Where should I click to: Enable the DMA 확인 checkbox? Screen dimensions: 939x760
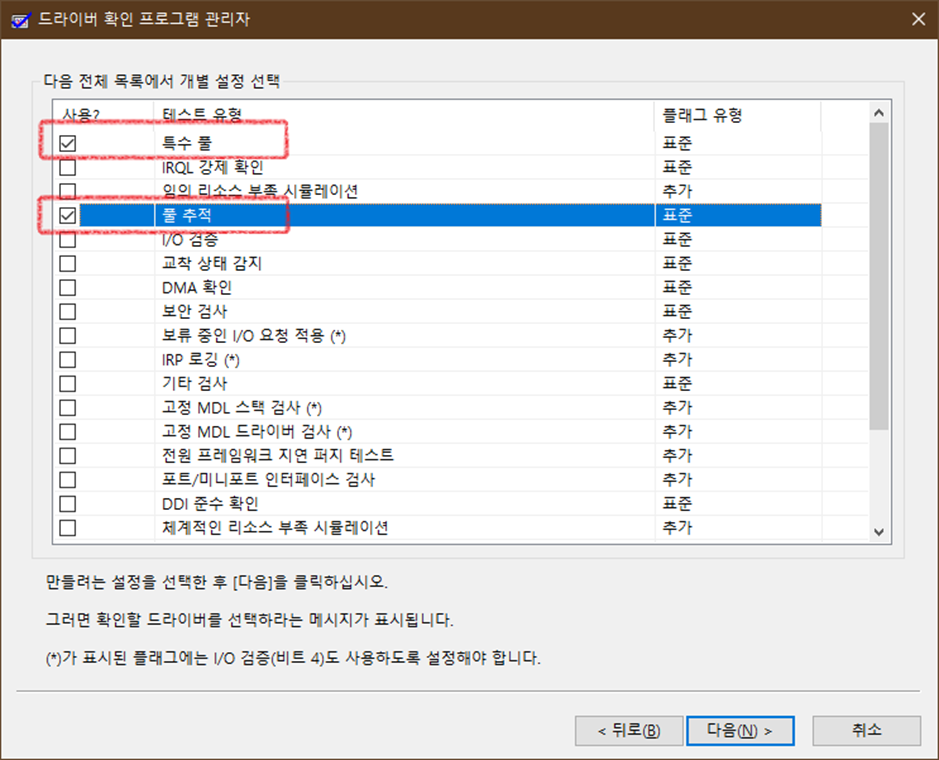click(x=68, y=287)
